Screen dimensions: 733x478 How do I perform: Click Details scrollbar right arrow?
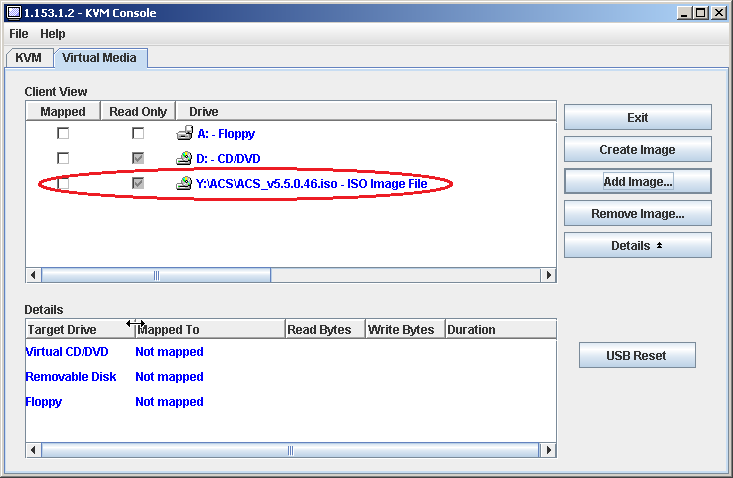548,450
